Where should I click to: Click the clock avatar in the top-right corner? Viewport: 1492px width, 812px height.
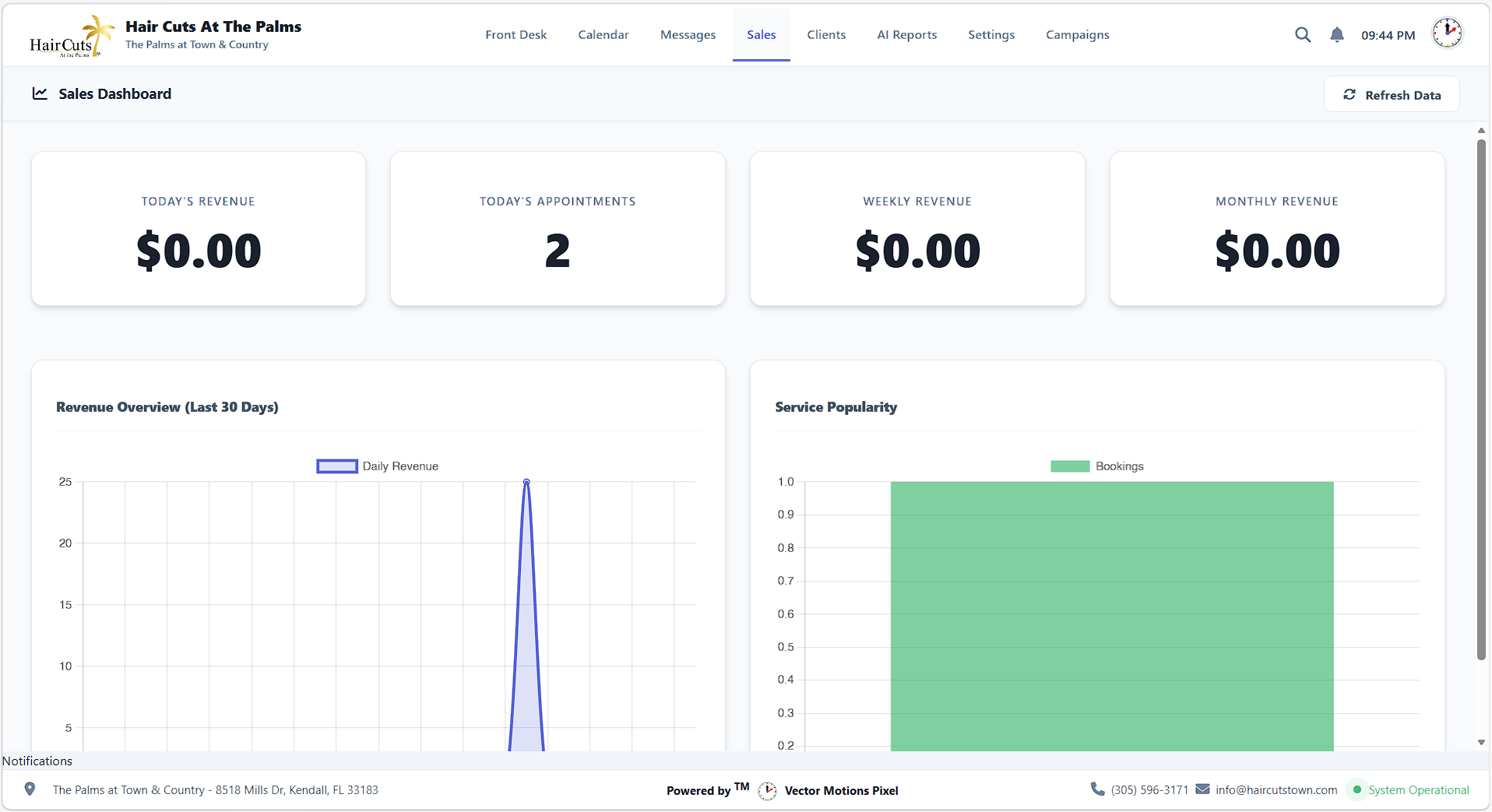(x=1447, y=33)
